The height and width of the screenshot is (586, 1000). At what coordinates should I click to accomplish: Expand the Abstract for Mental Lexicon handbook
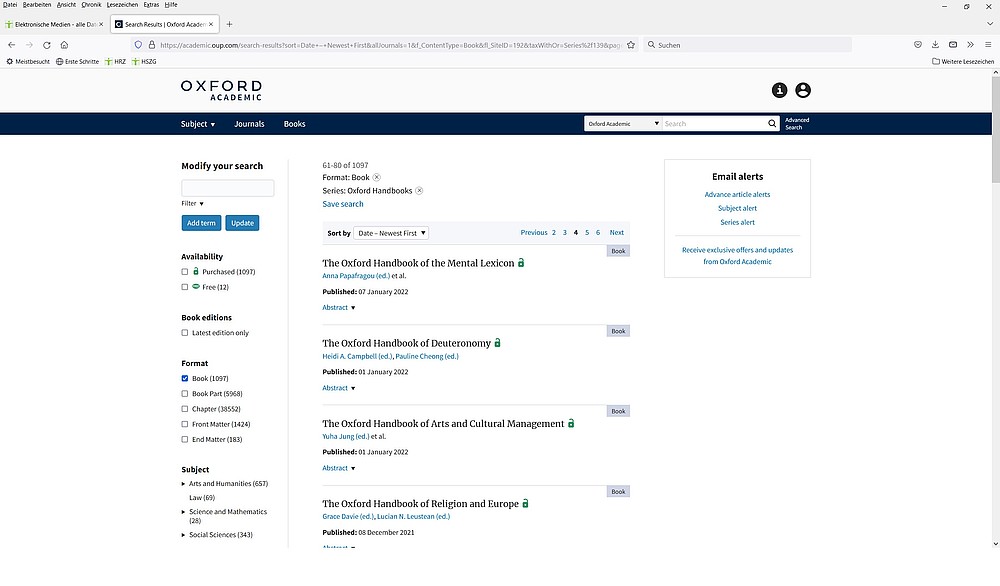point(339,308)
